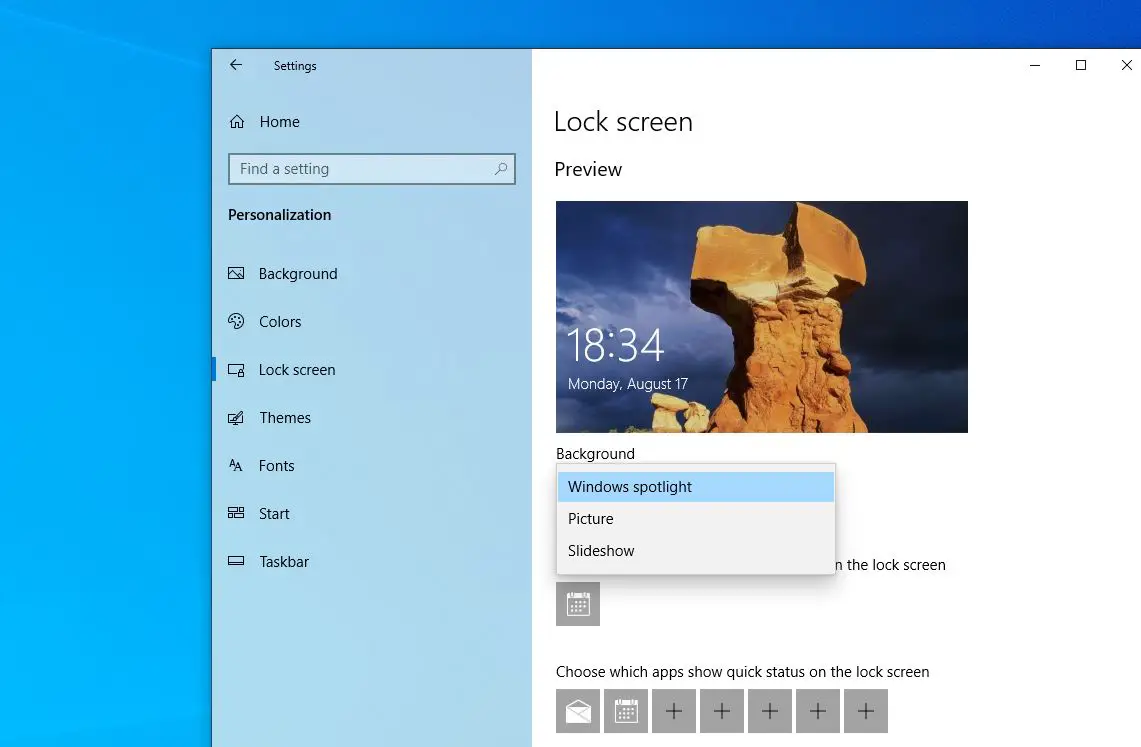Click the Calendar quick status app icon
This screenshot has height=747, width=1141.
tap(626, 711)
